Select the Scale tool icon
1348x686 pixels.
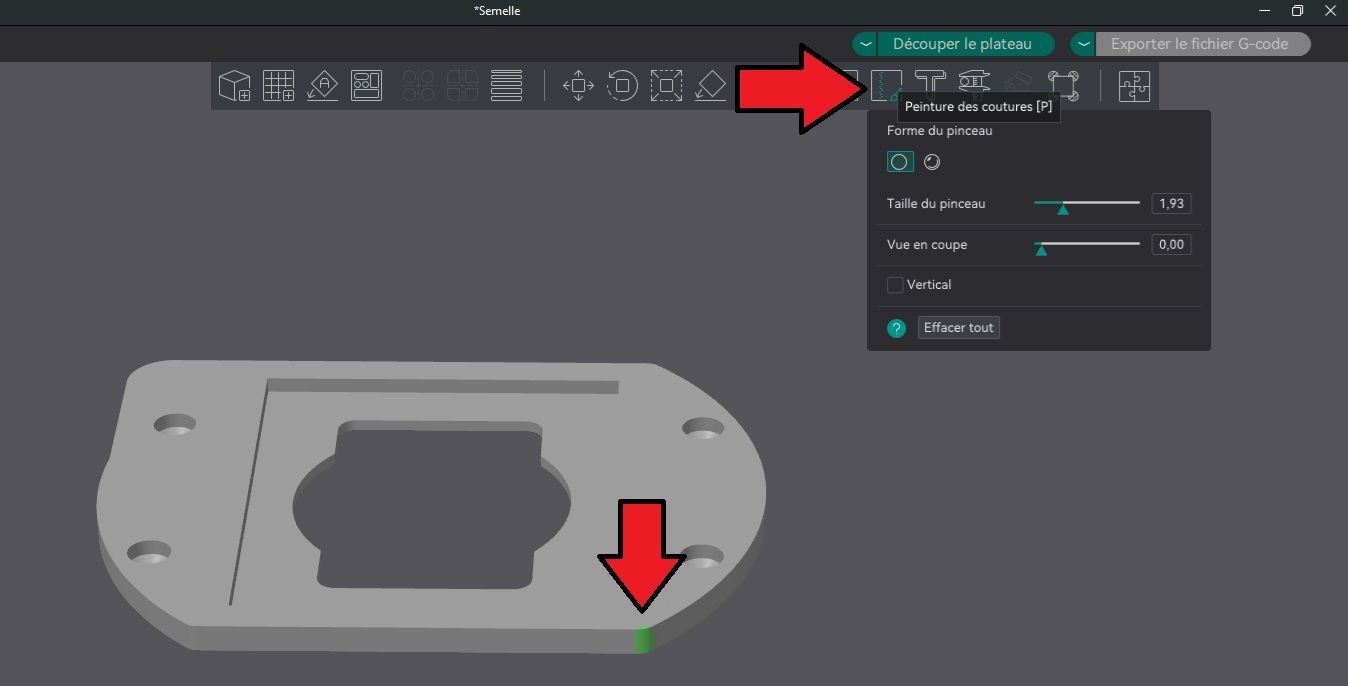666,86
